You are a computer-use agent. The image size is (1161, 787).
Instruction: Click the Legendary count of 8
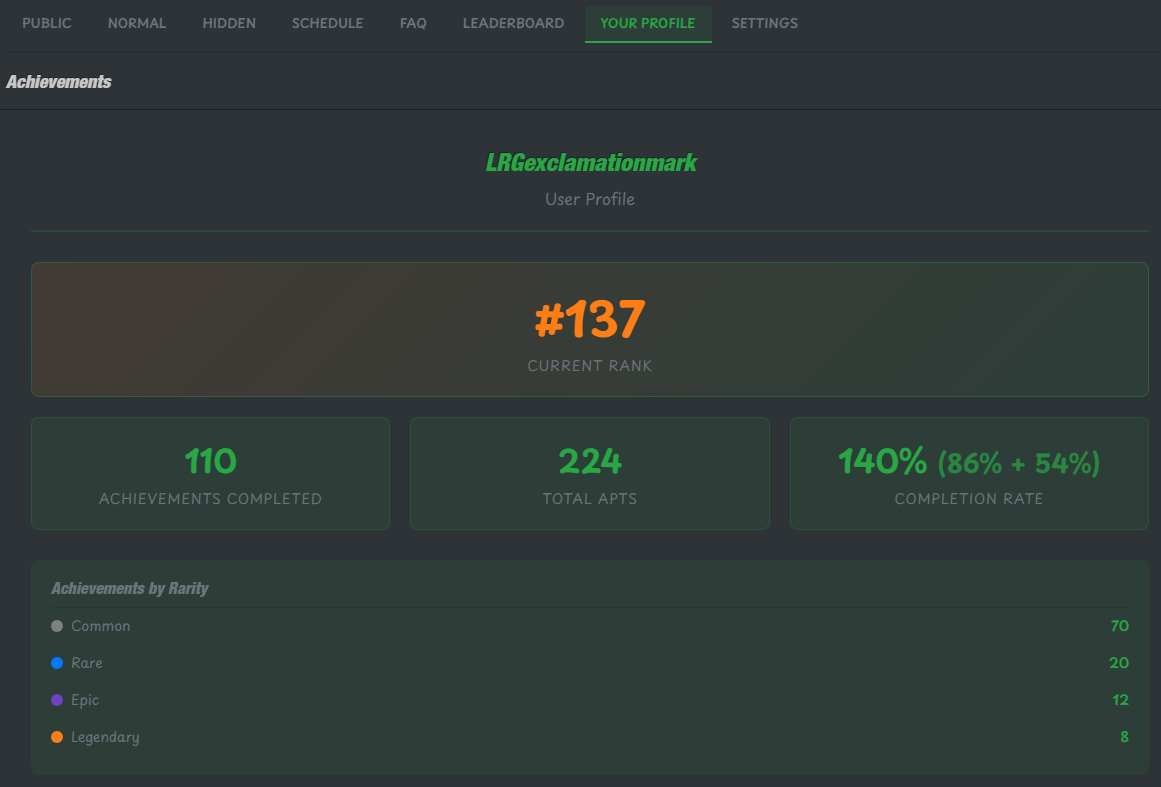[1125, 737]
